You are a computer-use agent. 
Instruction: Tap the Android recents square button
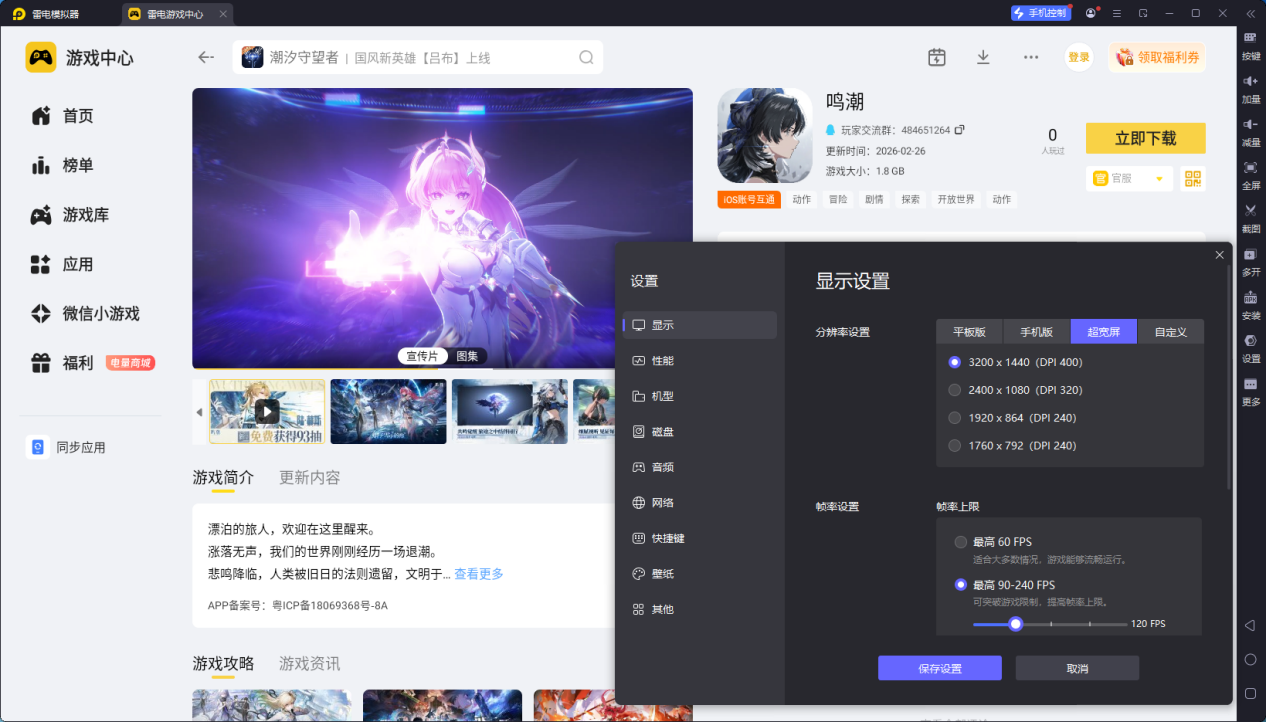coord(1250,693)
